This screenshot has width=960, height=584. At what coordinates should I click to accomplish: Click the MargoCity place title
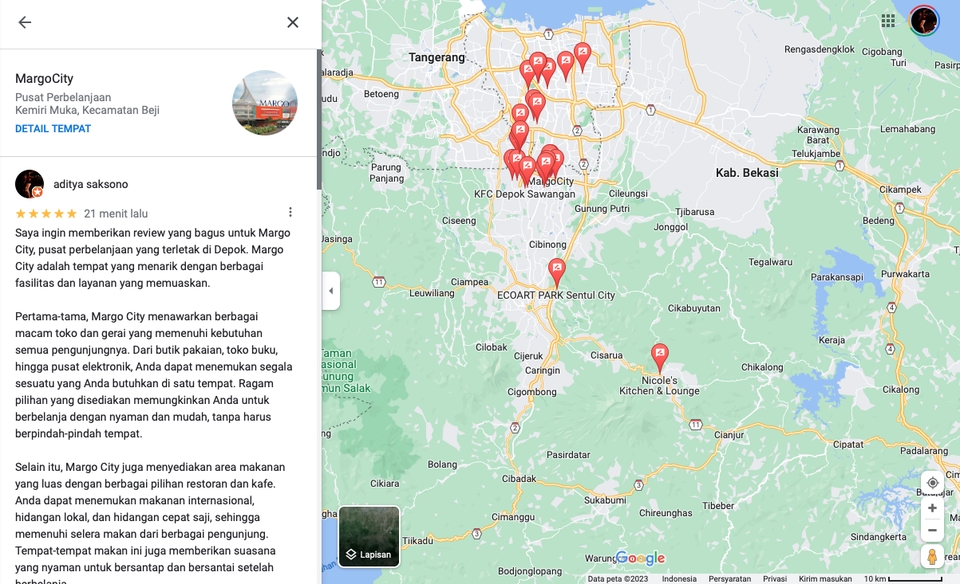(44, 78)
